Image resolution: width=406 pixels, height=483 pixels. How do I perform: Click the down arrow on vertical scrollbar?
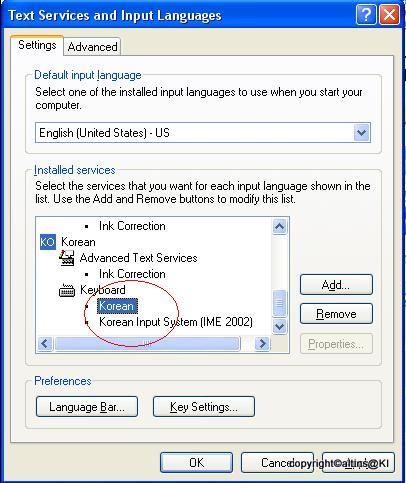pos(279,326)
